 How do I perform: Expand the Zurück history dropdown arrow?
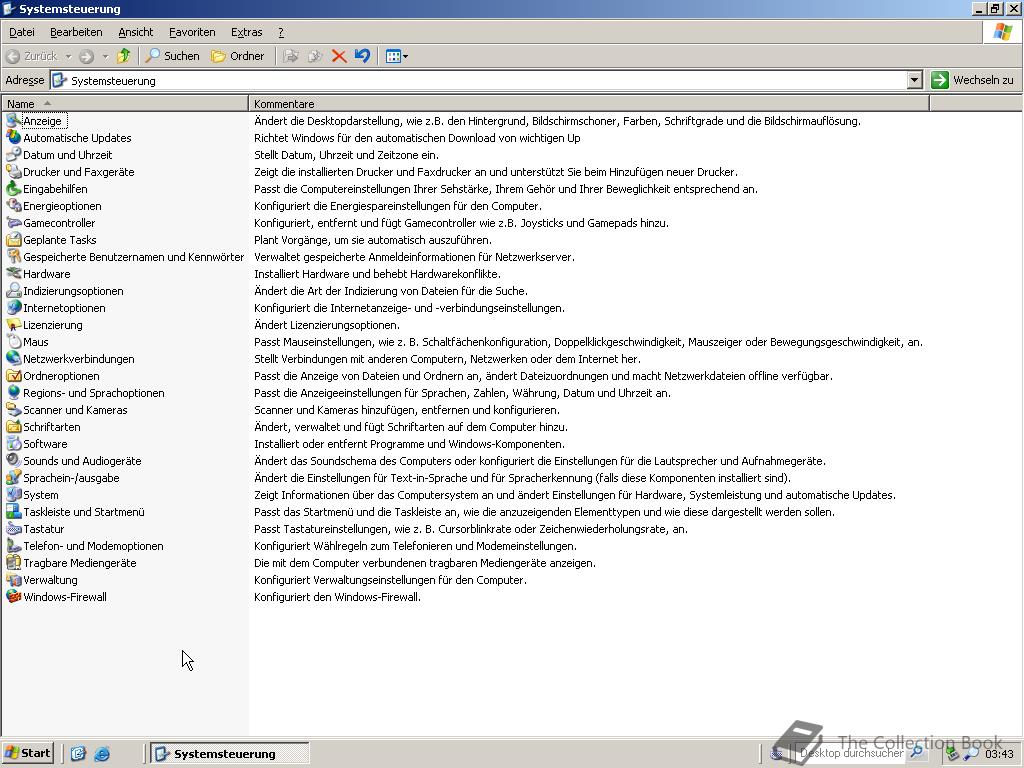(x=68, y=56)
